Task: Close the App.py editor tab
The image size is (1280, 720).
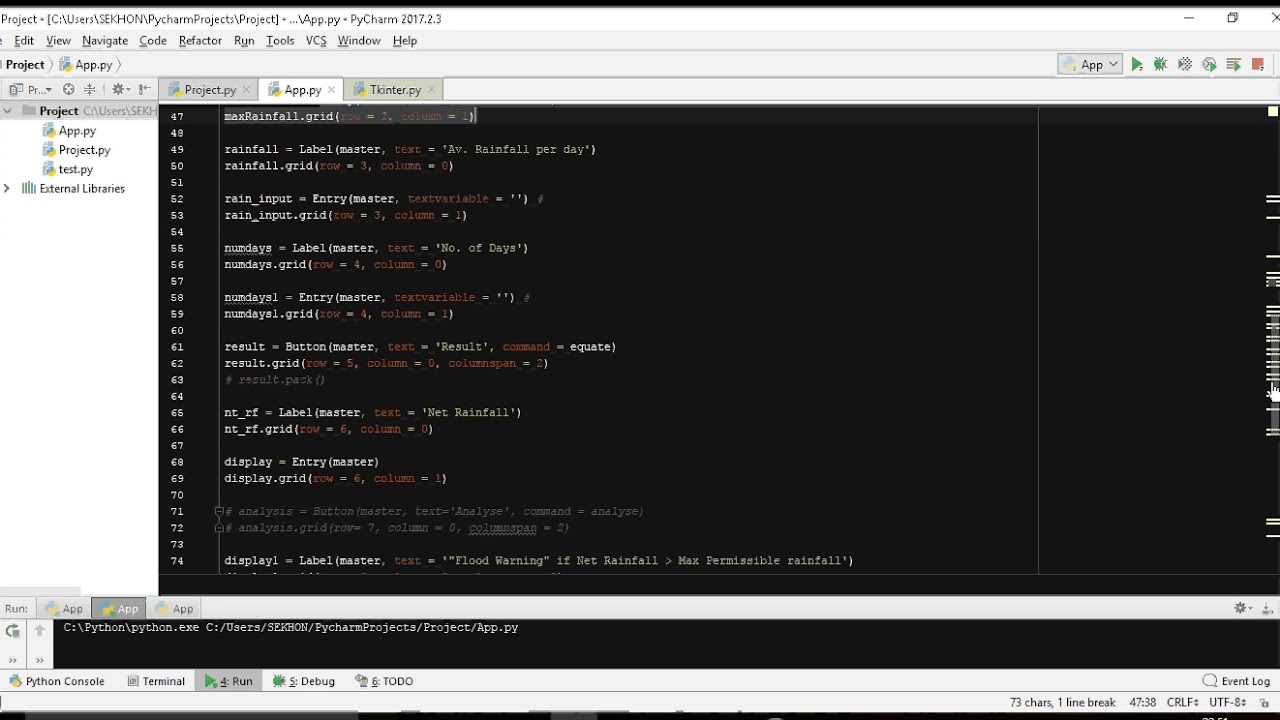Action: [331, 90]
